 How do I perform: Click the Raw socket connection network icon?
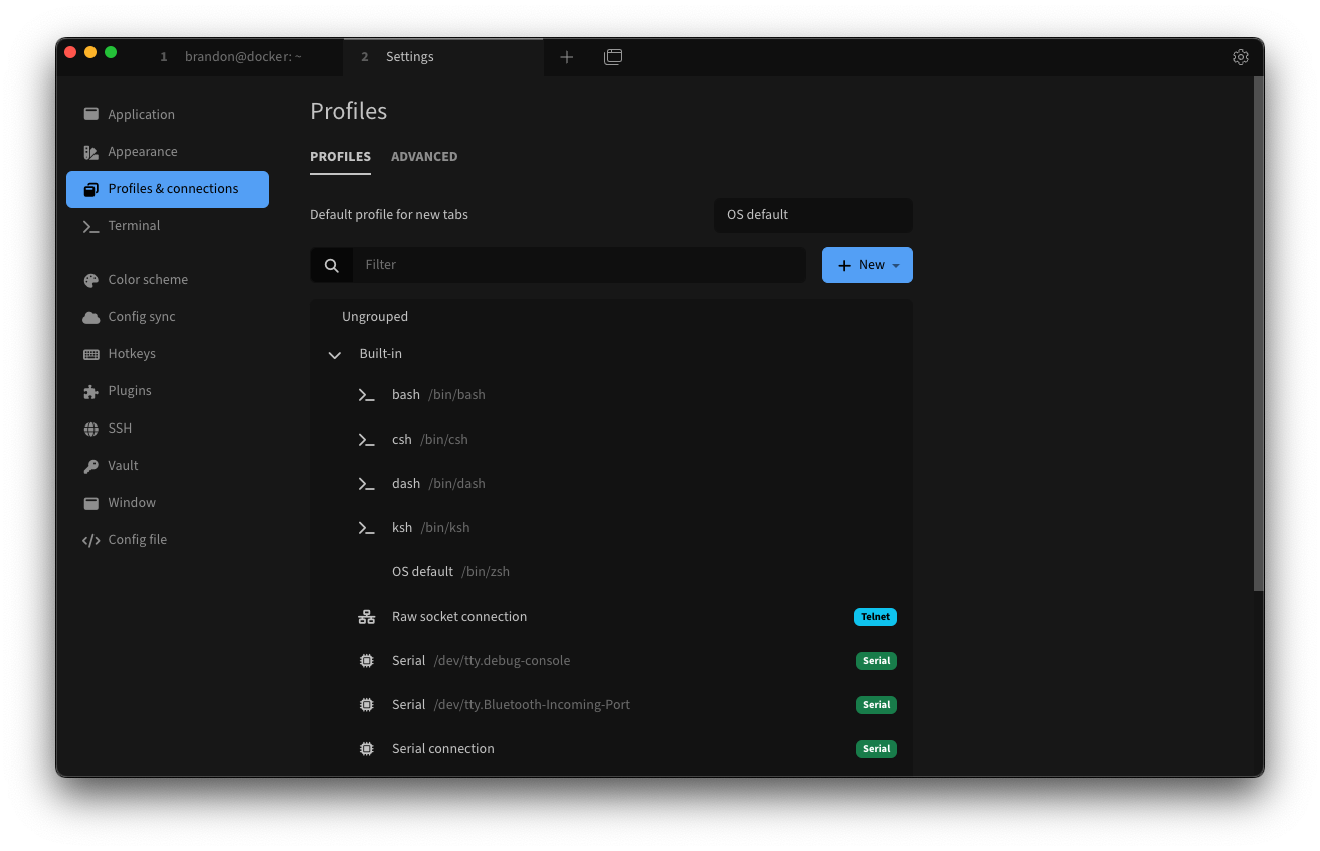(x=366, y=616)
